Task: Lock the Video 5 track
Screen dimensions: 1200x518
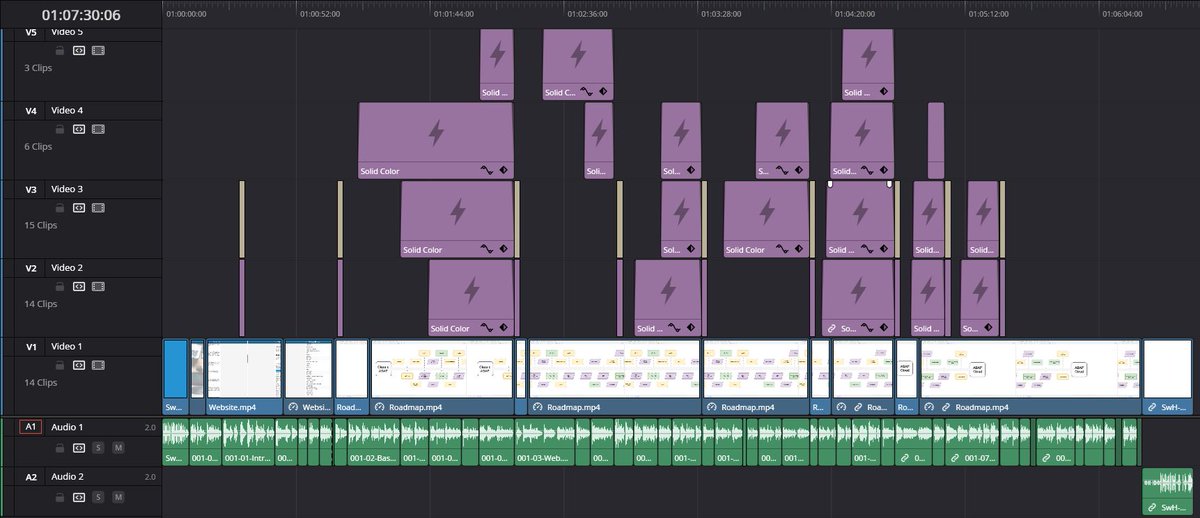Action: tap(60, 50)
